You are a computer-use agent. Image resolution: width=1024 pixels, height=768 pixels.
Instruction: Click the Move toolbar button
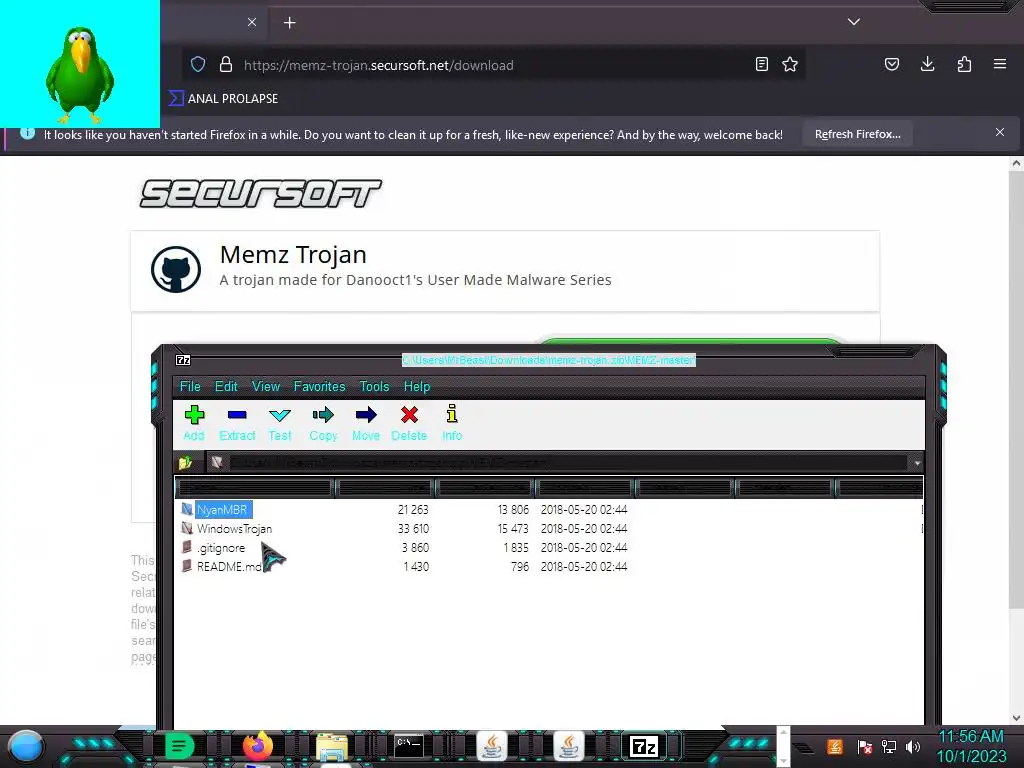coord(366,423)
